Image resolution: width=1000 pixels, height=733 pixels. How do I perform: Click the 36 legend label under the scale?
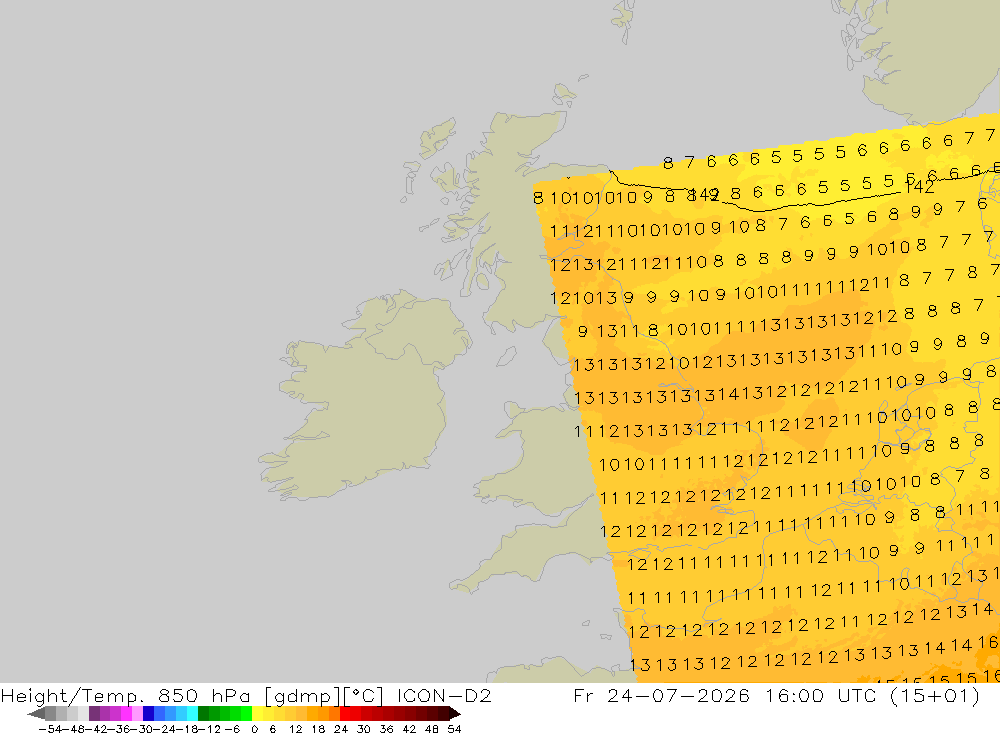click(x=386, y=729)
